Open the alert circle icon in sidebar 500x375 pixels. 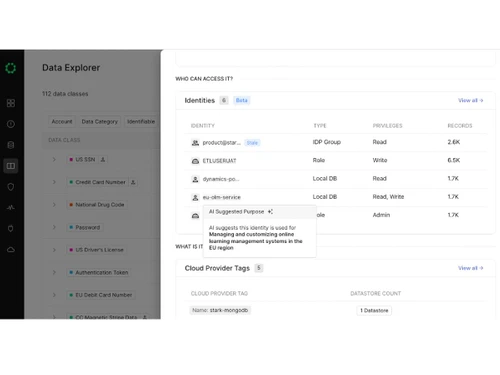click(11, 124)
